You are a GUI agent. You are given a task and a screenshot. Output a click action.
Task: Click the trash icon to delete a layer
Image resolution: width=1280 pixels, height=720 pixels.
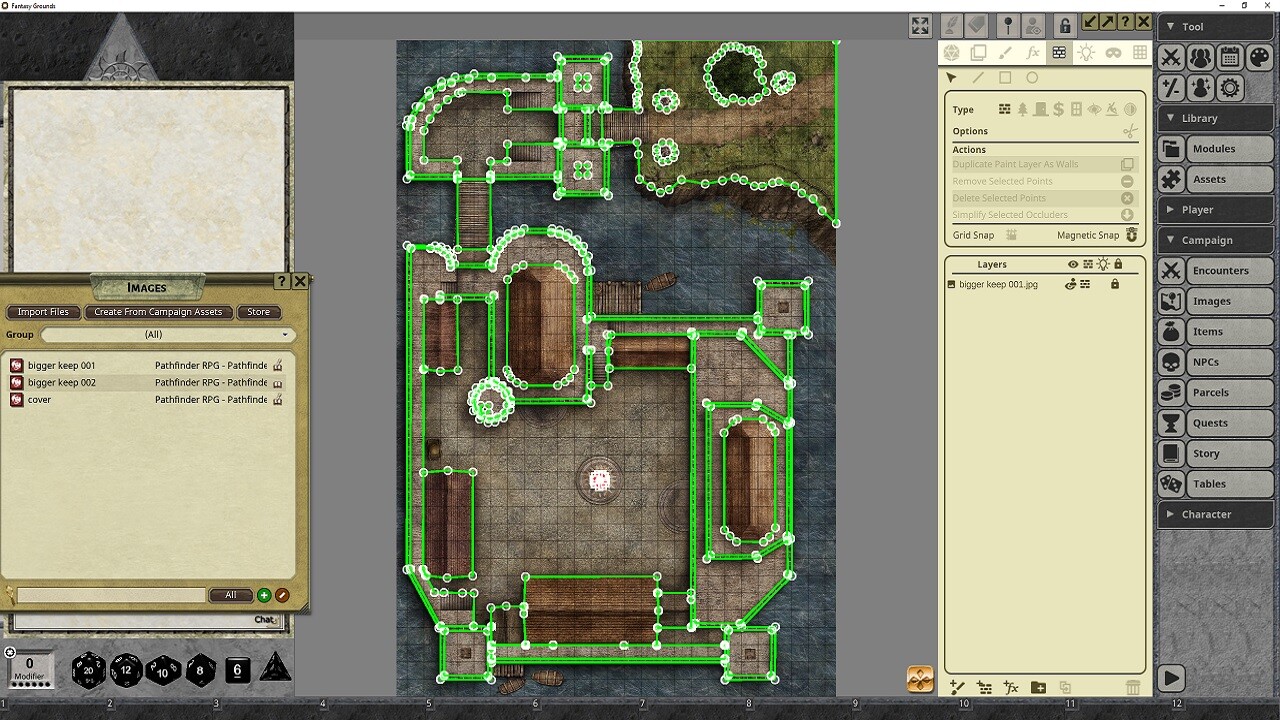click(1133, 687)
